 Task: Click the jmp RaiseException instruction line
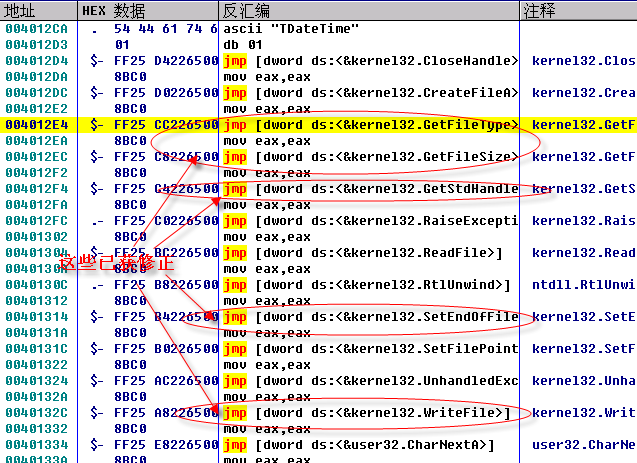click(x=370, y=221)
